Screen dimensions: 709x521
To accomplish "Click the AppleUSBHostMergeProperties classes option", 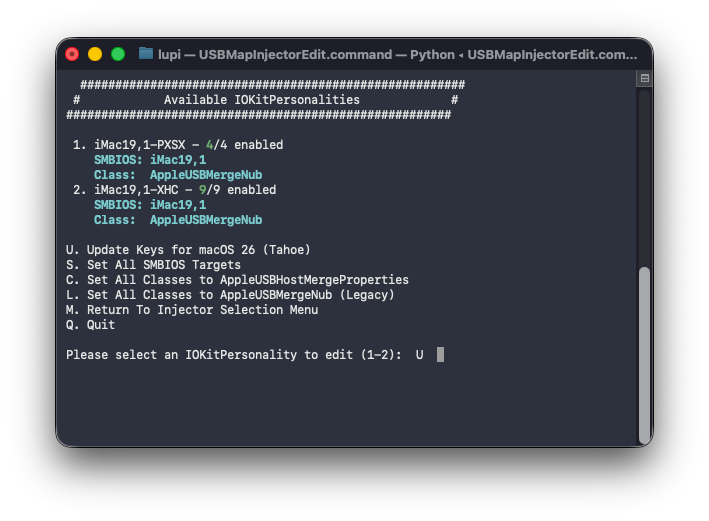I will tap(237, 279).
